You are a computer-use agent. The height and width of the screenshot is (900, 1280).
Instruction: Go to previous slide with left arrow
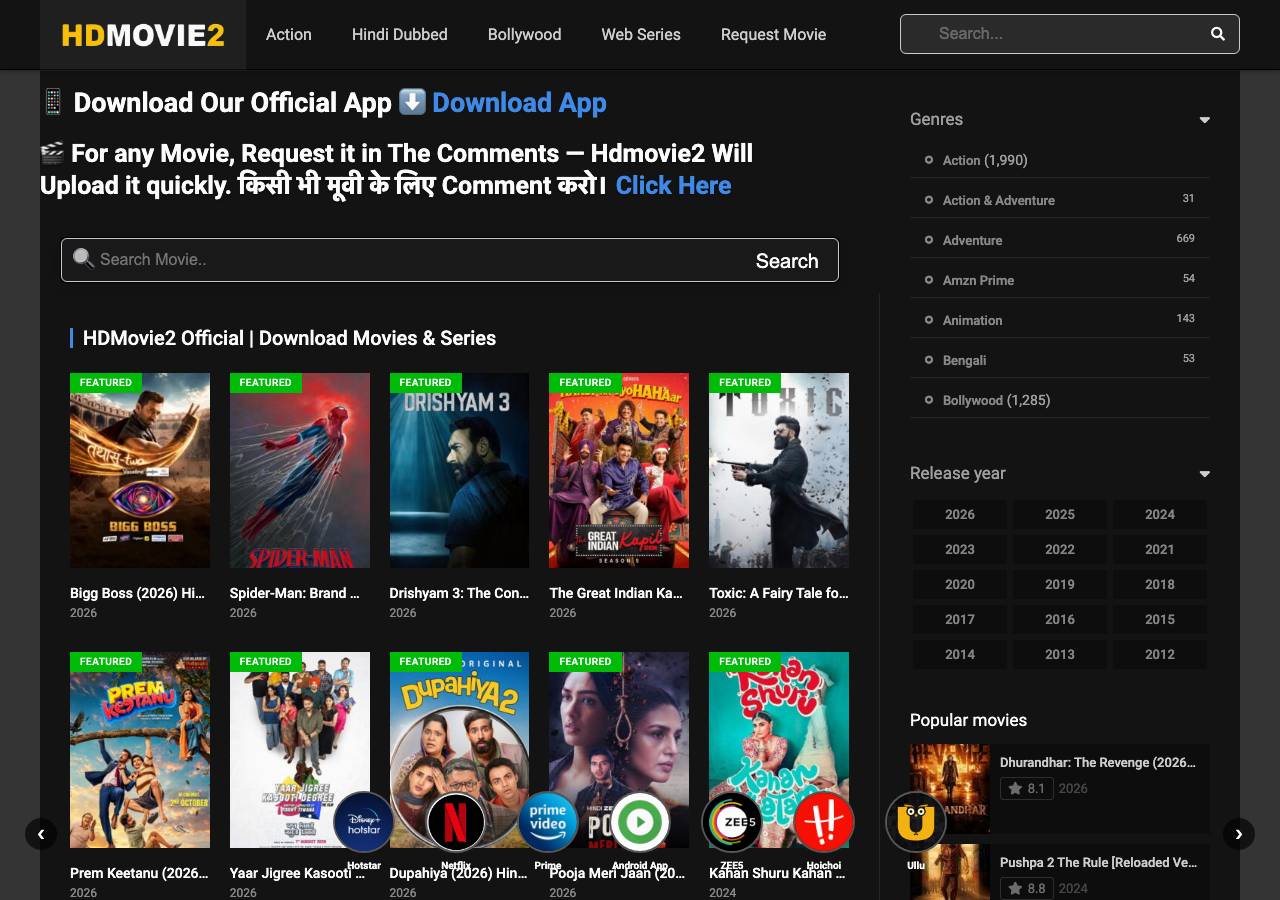pyautogui.click(x=41, y=833)
